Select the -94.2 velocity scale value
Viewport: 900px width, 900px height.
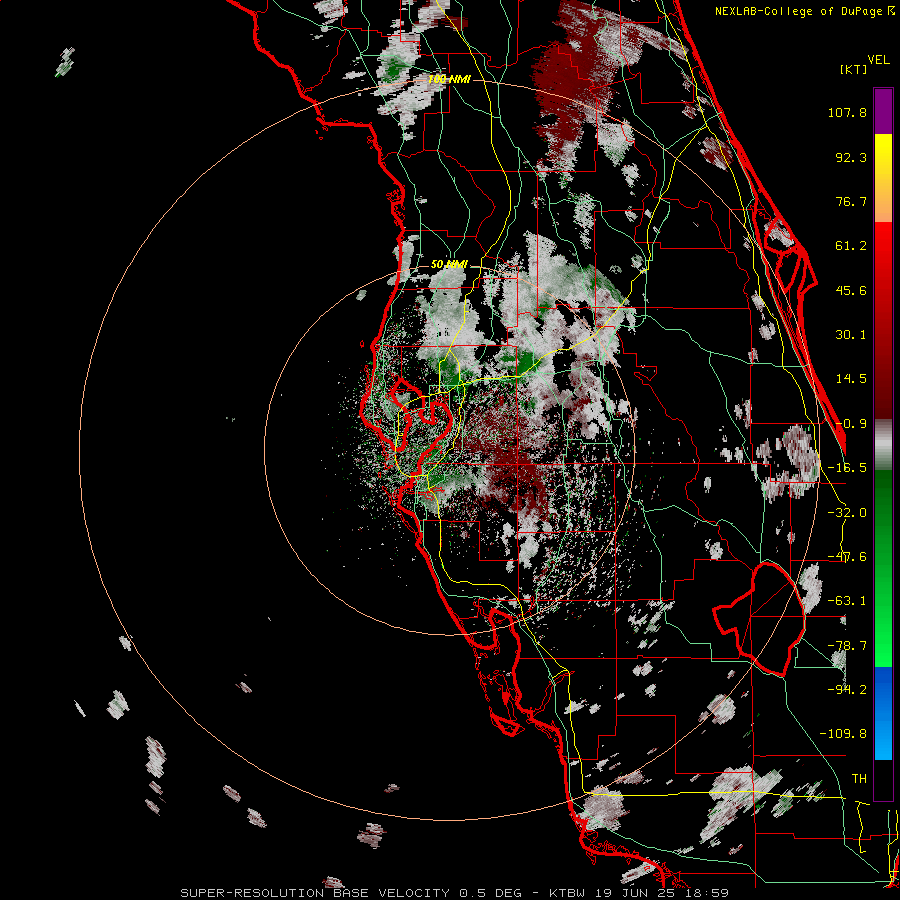click(x=847, y=690)
